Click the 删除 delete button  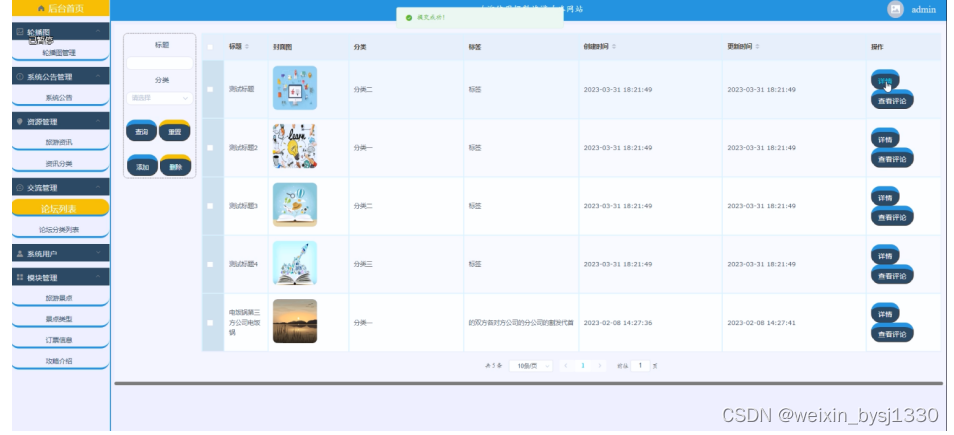[175, 167]
